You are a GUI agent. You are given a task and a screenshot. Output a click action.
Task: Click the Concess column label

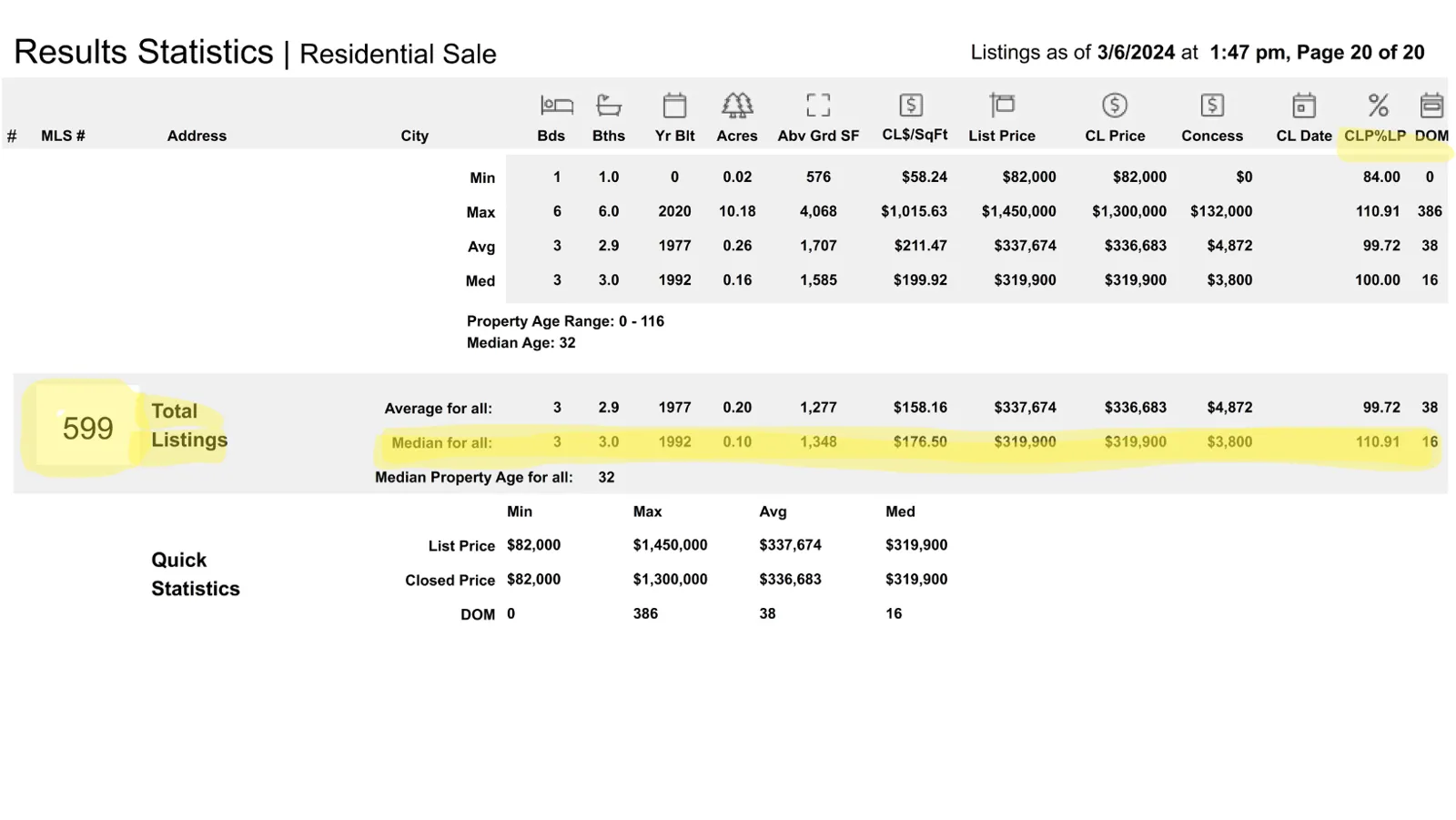tap(1212, 136)
